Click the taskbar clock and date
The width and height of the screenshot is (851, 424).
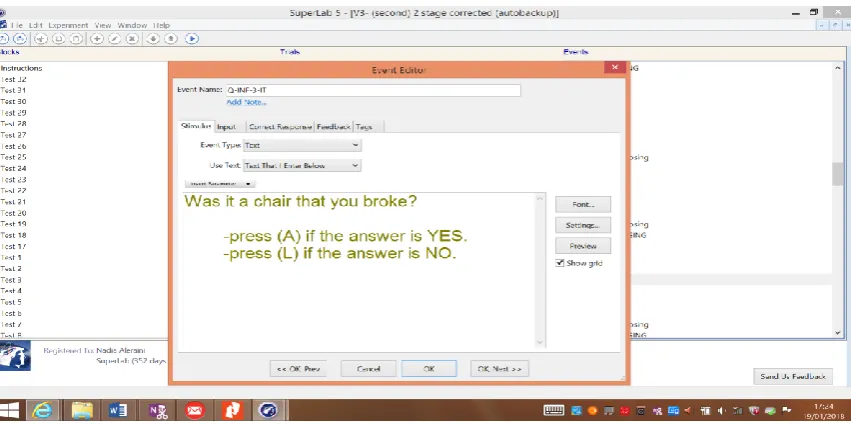point(822,411)
